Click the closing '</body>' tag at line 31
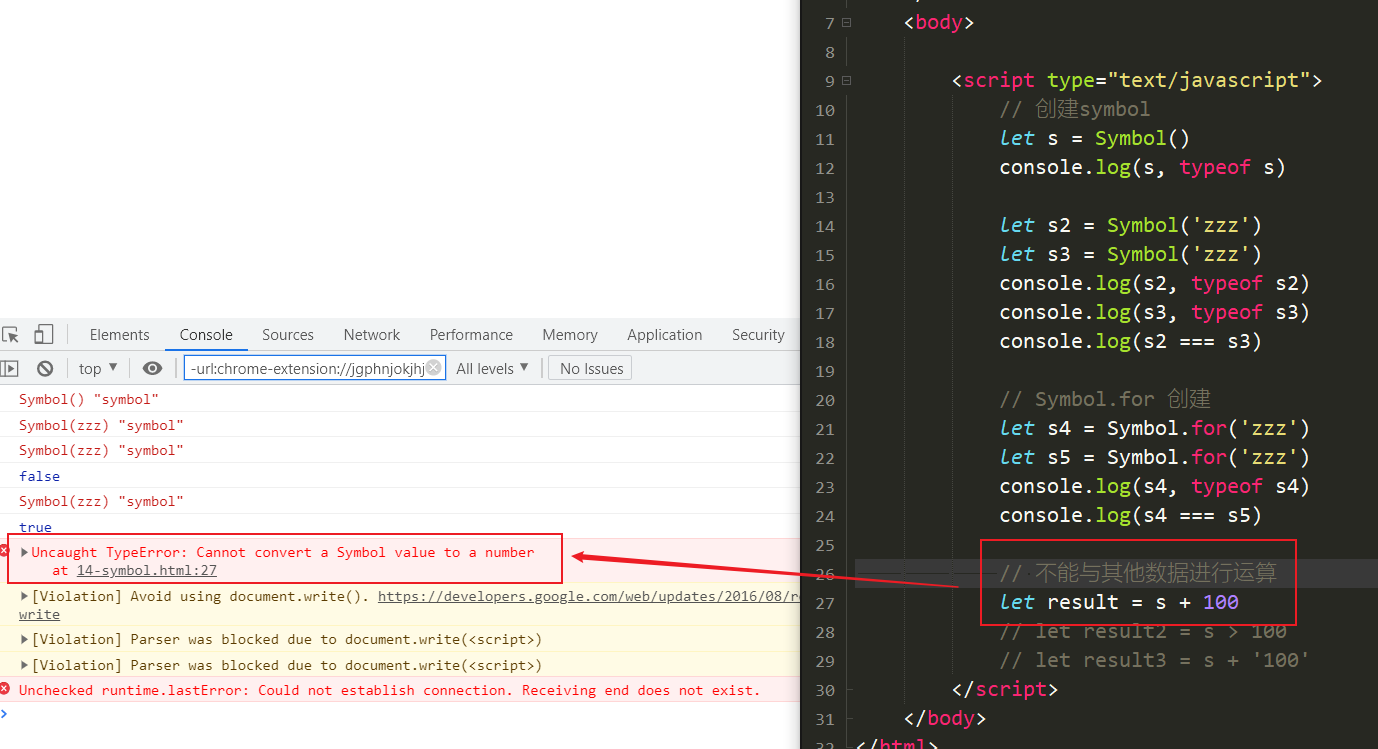Image resolution: width=1378 pixels, height=749 pixels. click(945, 718)
